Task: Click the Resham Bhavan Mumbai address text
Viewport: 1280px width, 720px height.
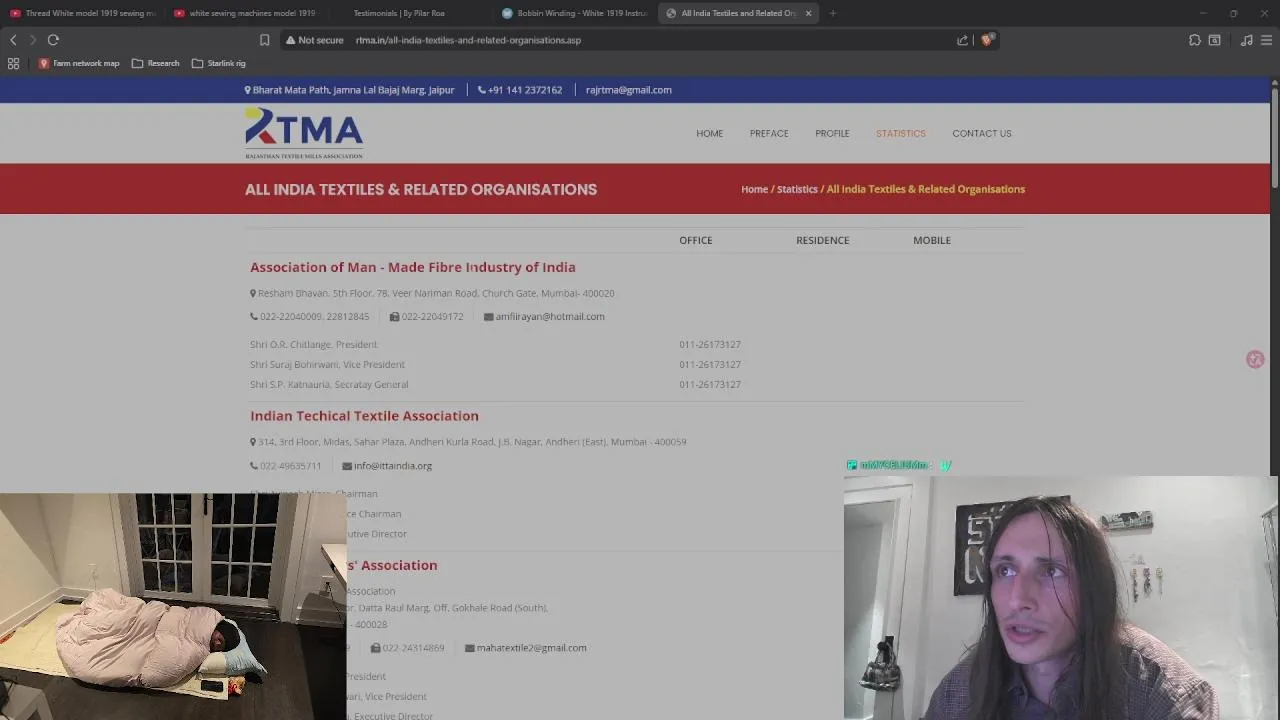Action: 436,293
